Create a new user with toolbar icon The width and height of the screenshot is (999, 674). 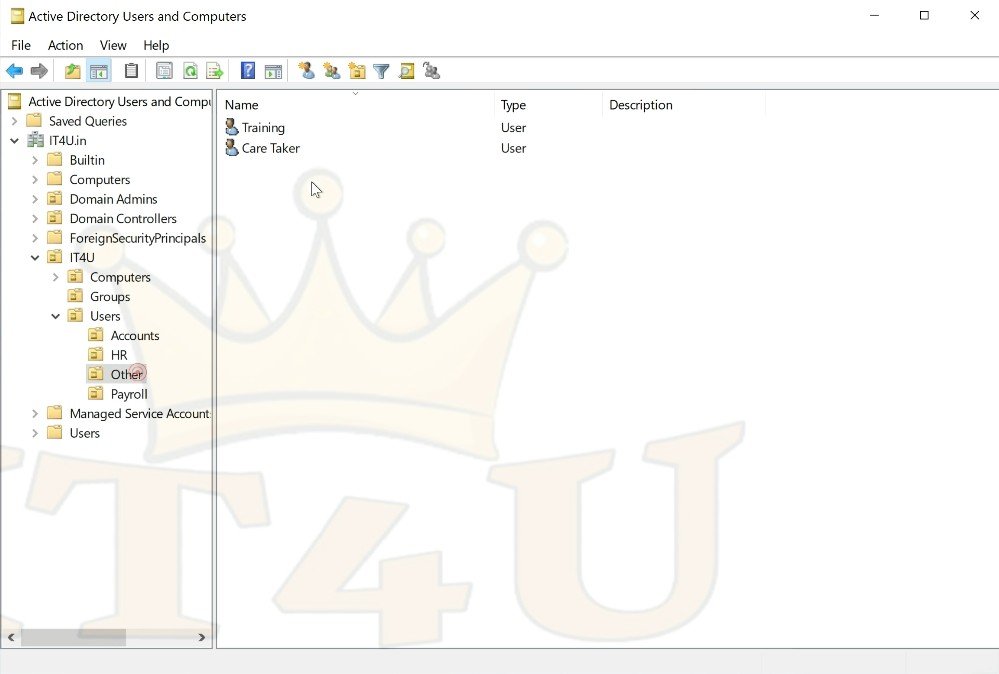306,71
